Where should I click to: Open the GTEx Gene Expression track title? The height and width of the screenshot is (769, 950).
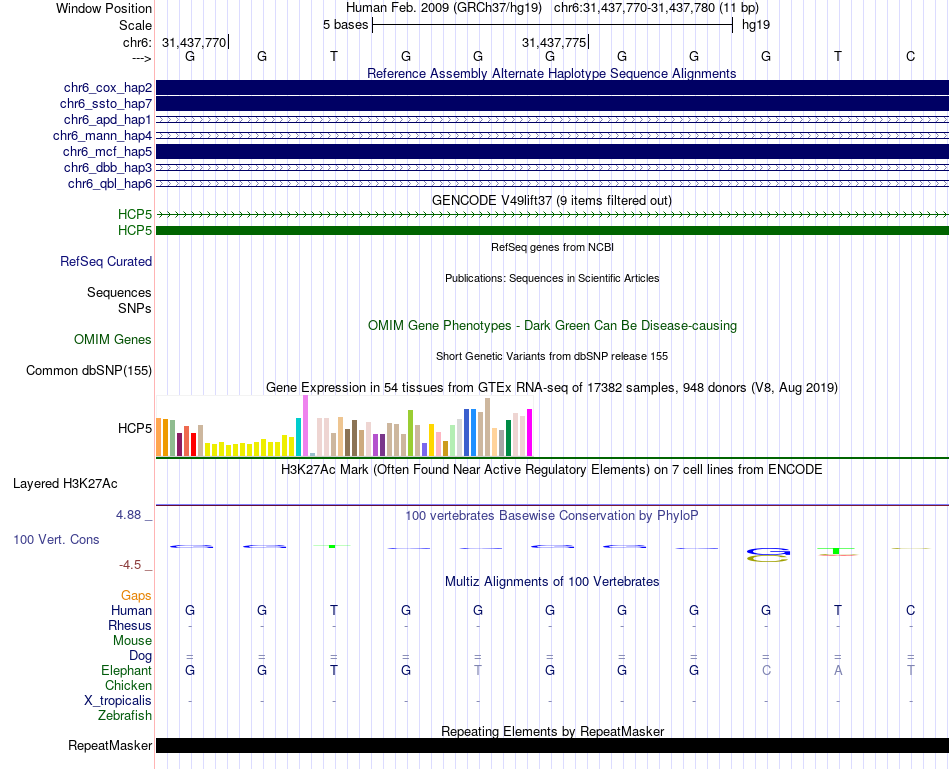(552, 388)
